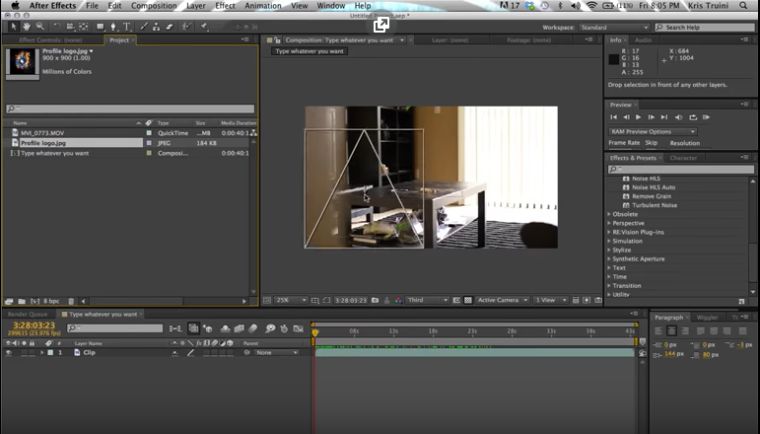
Task: Switch to the Render Queue tab
Action: tap(28, 314)
